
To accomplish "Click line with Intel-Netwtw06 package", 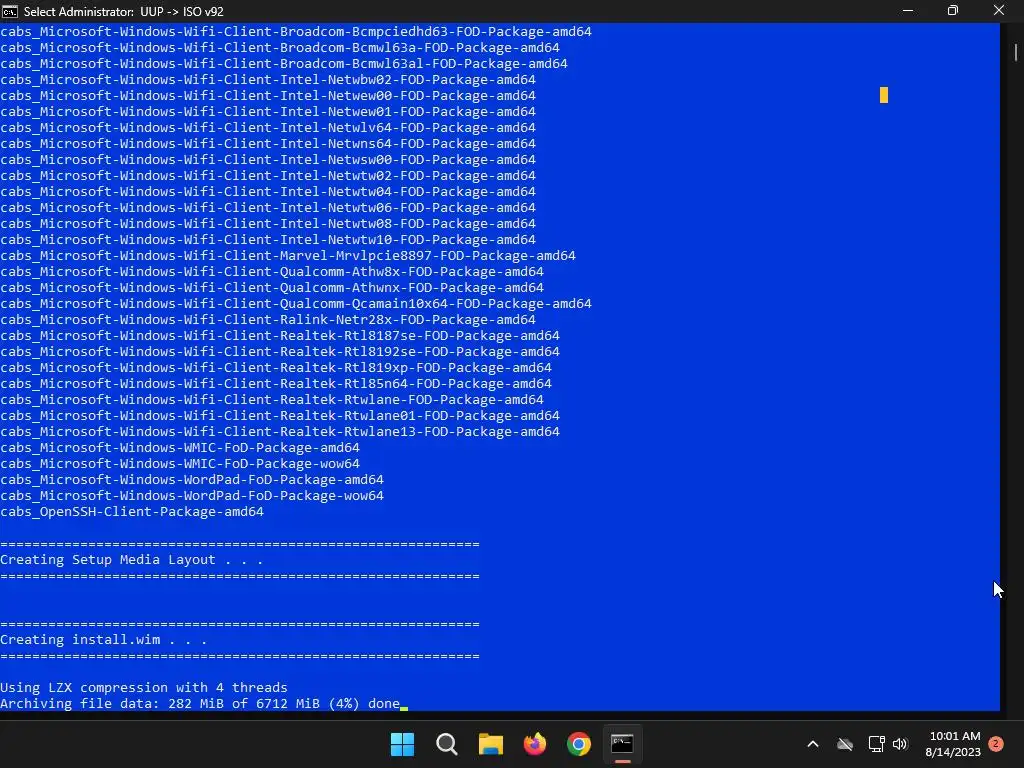I will tap(268, 208).
